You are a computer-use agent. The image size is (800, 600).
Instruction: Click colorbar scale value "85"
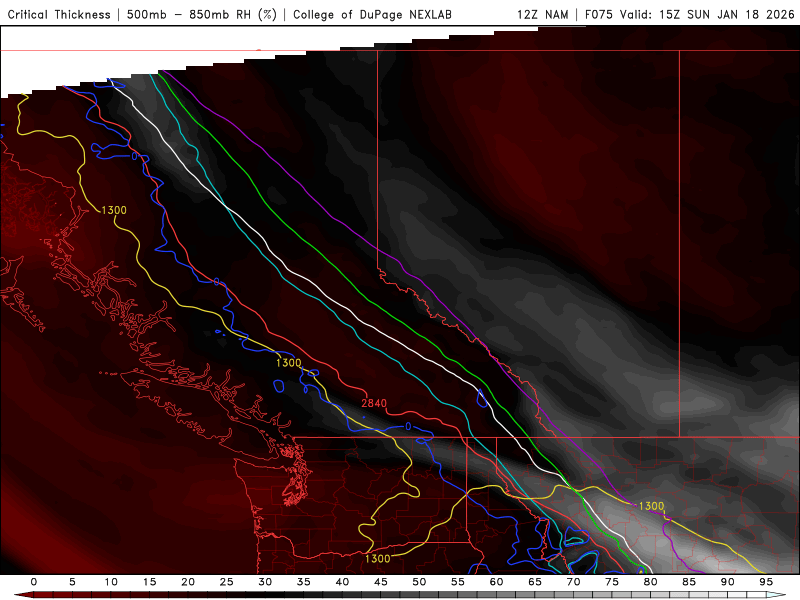689,582
